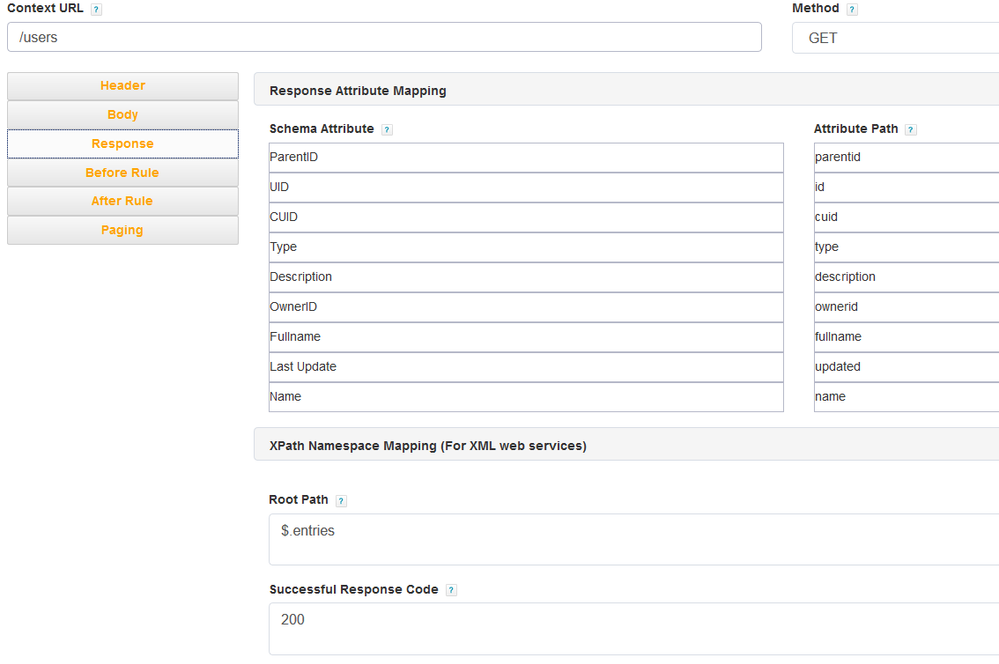This screenshot has width=999, height=664.
Task: Click the help icon beside Method label
Action: [x=852, y=9]
